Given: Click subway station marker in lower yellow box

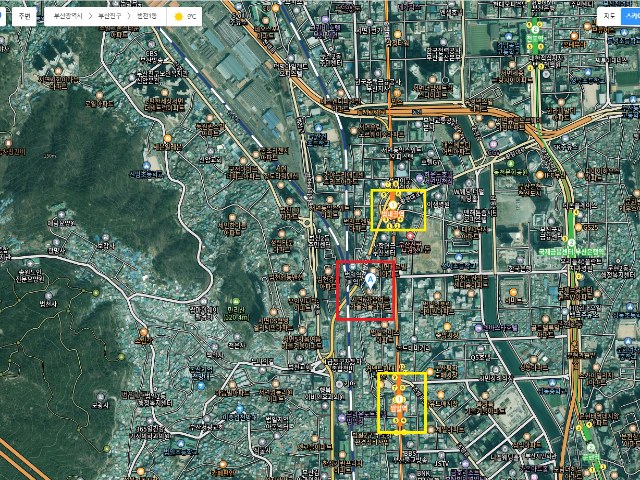Looking at the screenshot, I should 398,400.
